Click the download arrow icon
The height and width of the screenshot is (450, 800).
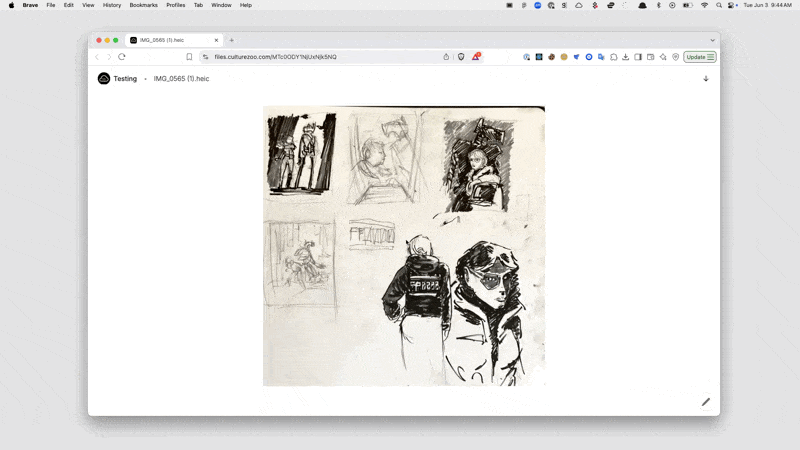click(x=706, y=78)
